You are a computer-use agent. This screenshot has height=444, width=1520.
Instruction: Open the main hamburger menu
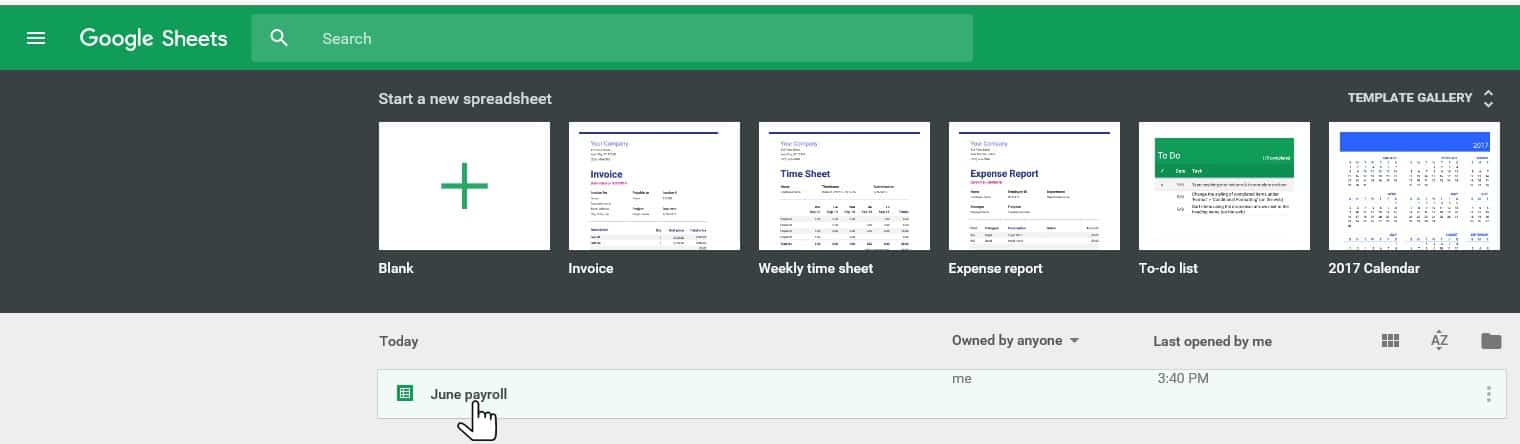36,38
